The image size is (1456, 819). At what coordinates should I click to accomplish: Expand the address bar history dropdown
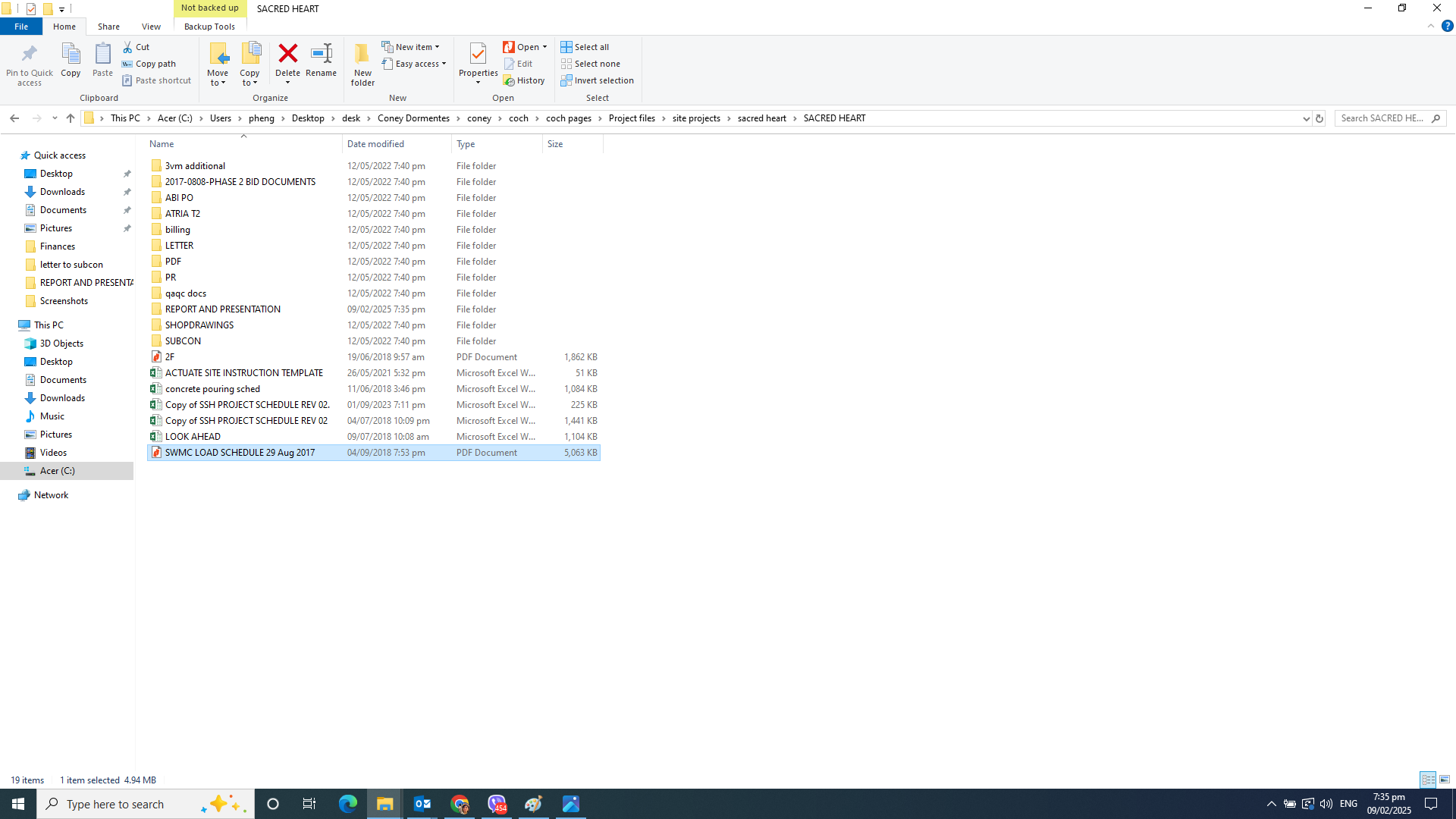1306,118
